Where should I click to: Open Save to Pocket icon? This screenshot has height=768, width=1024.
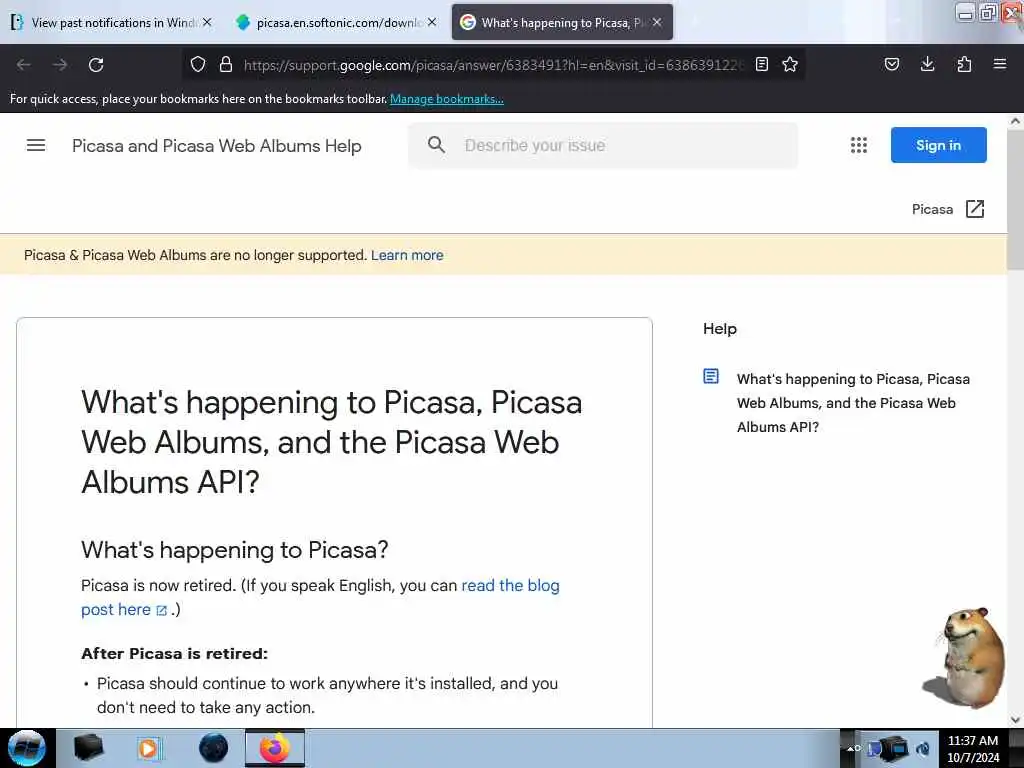(892, 64)
